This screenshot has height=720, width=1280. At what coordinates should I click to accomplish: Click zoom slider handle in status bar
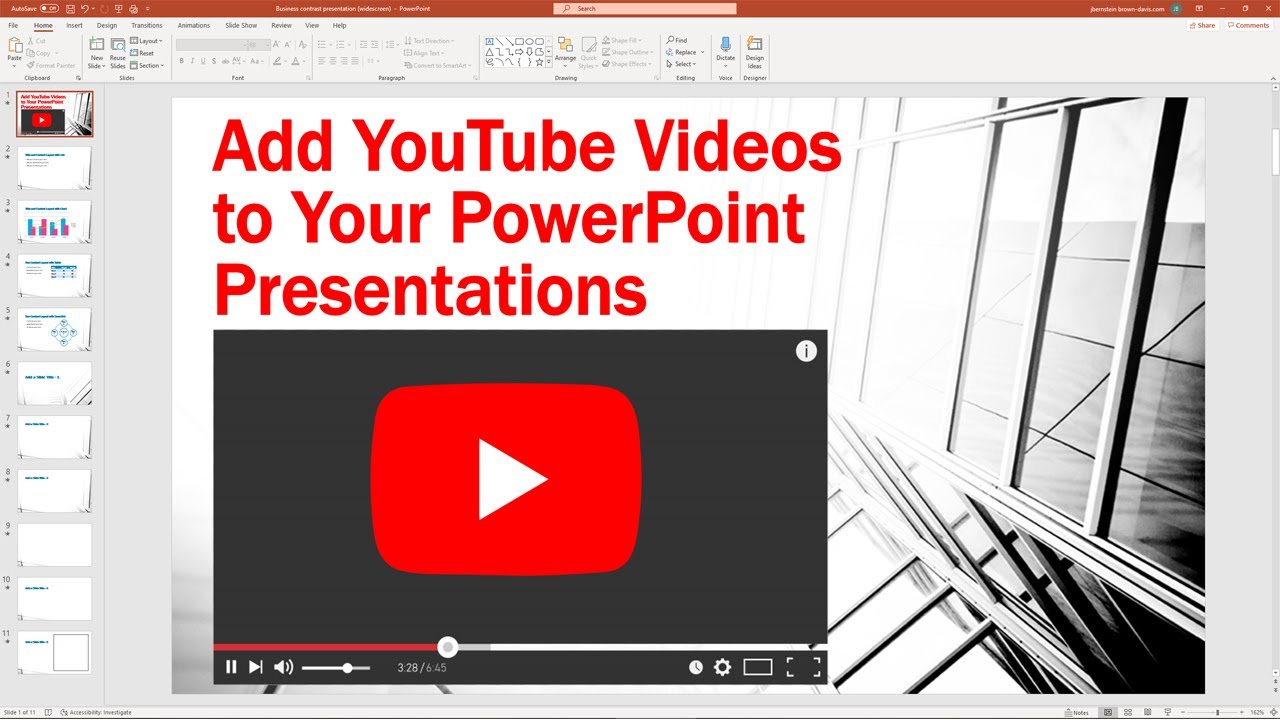pos(1217,713)
